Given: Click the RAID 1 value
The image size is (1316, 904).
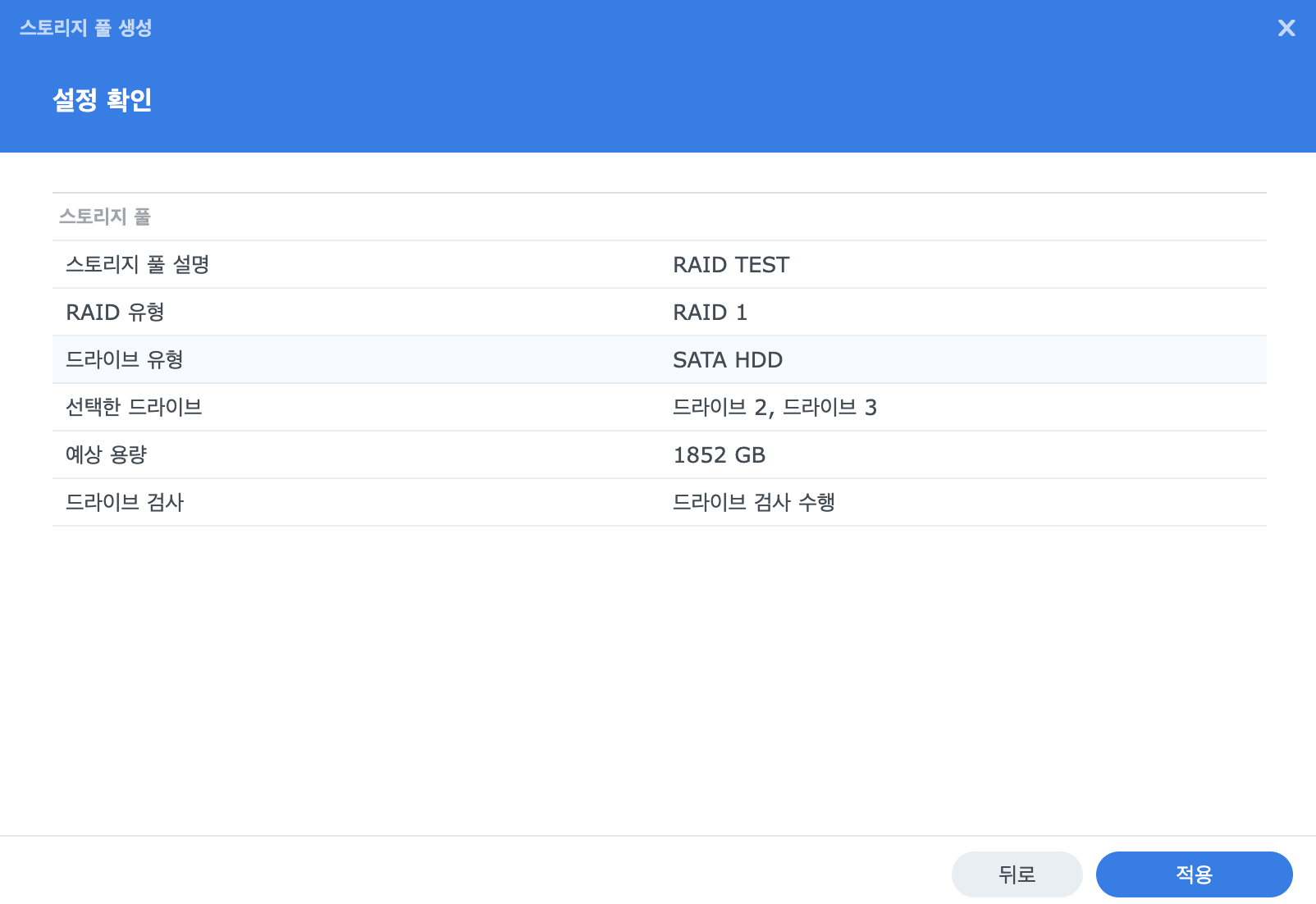Looking at the screenshot, I should click(x=710, y=313).
